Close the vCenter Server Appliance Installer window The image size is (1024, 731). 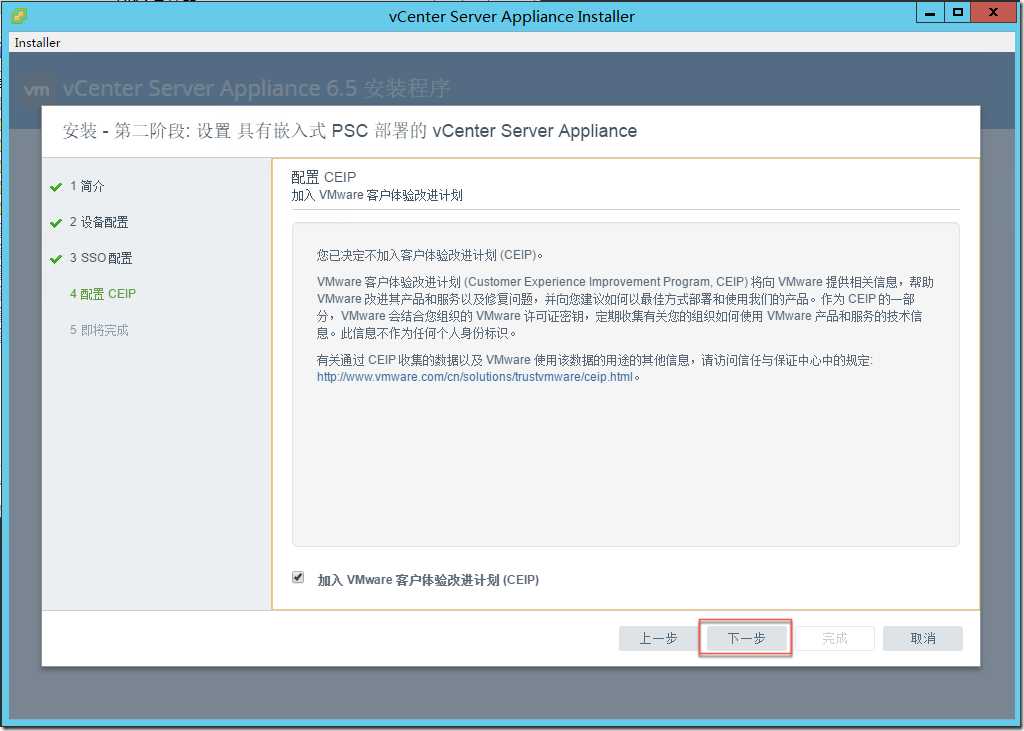pyautogui.click(x=993, y=13)
